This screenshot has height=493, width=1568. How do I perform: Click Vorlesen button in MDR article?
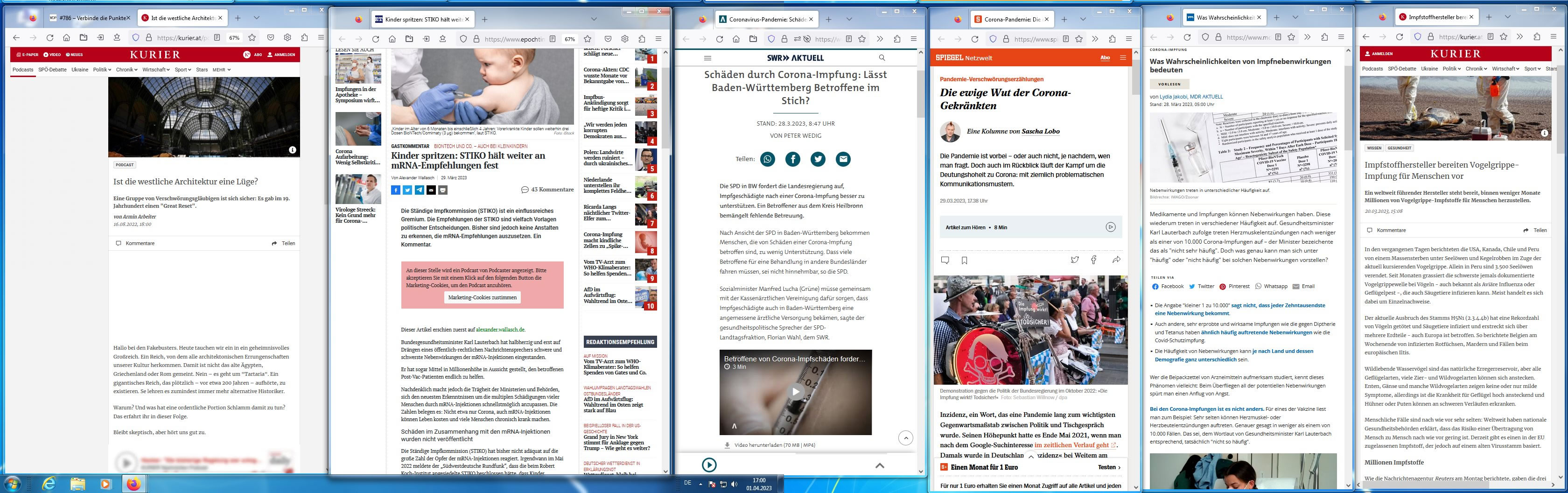pyautogui.click(x=1169, y=84)
